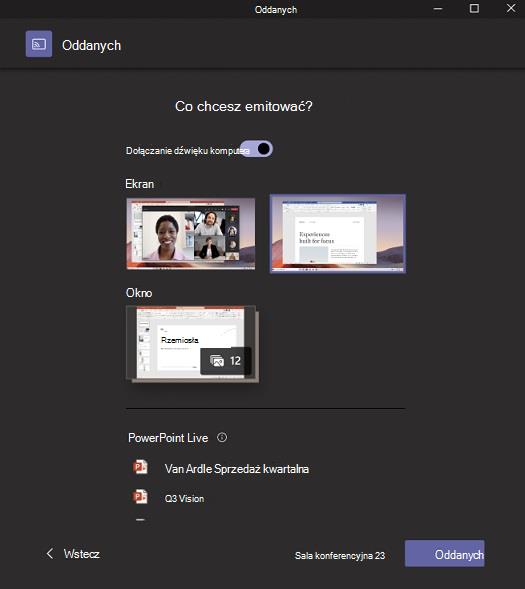The image size is (525, 589).
Task: Click PowerPoint icon for Q3 Vision
Action: pyautogui.click(x=140, y=497)
